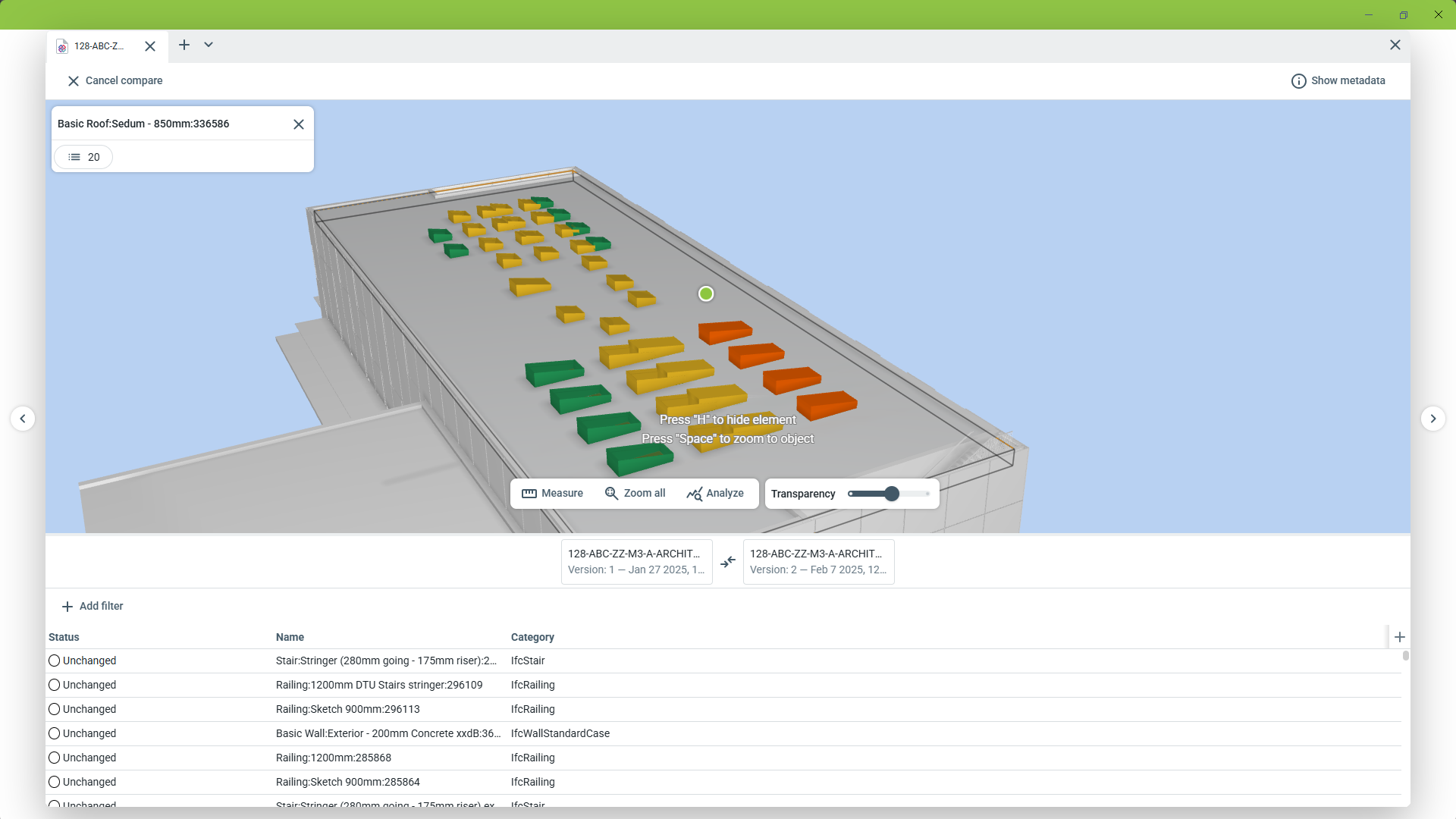Viewport: 1456px width, 819px height.
Task: Open Version 2 model selector
Action: pos(818,562)
